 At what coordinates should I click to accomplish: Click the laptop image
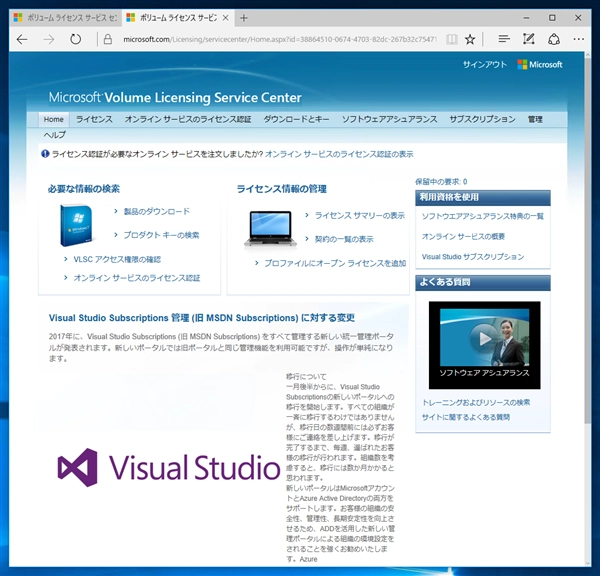coord(271,229)
